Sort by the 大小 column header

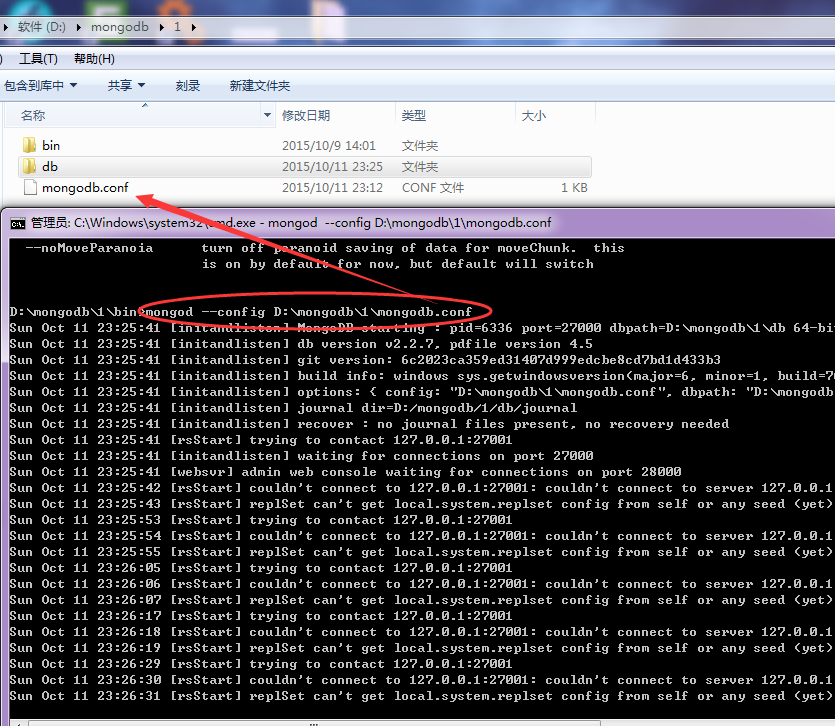click(x=534, y=116)
